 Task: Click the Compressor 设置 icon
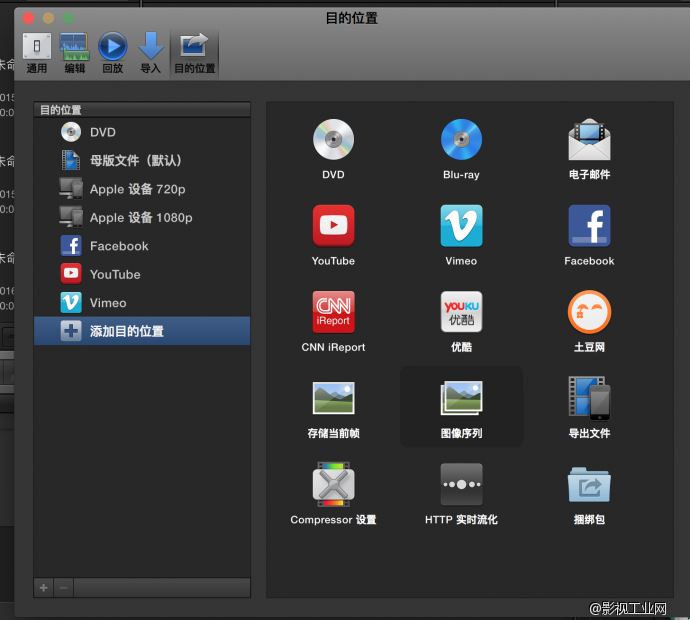(x=333, y=485)
